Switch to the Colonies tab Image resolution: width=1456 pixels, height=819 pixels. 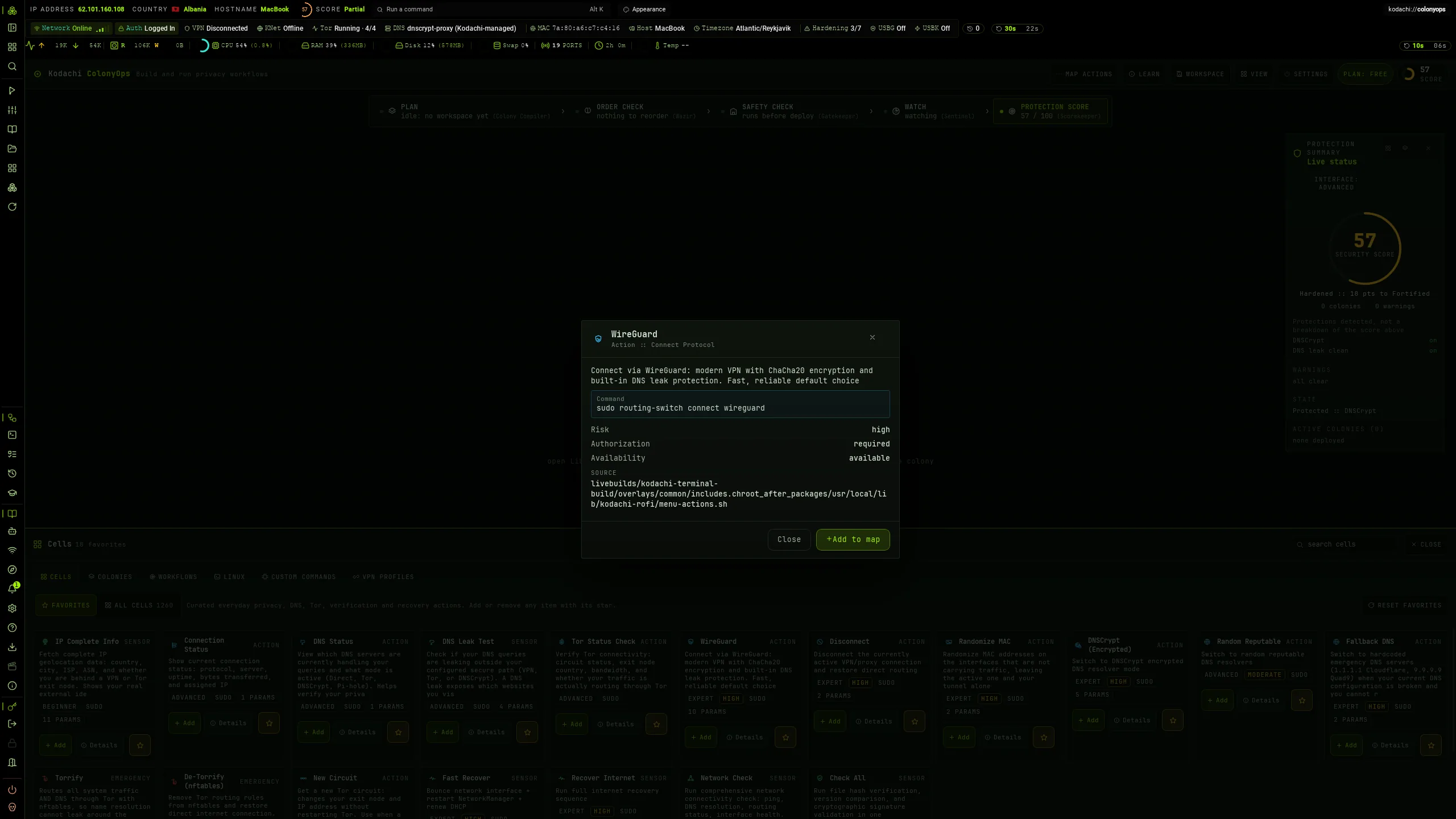pyautogui.click(x=110, y=577)
